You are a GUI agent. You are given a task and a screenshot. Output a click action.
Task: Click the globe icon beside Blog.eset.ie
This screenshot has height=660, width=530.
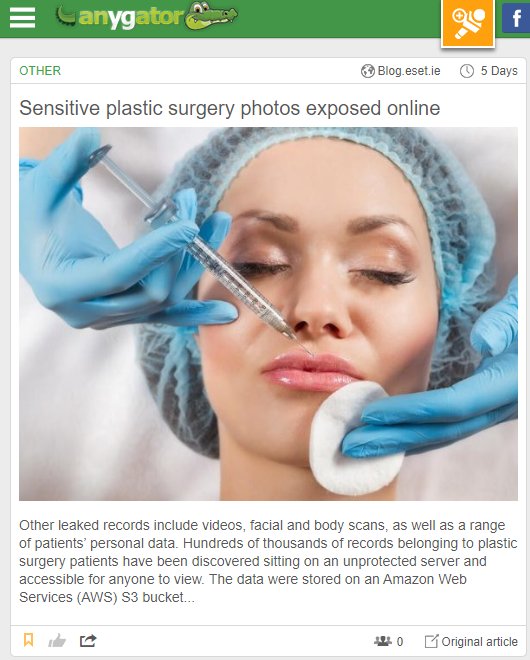click(368, 71)
